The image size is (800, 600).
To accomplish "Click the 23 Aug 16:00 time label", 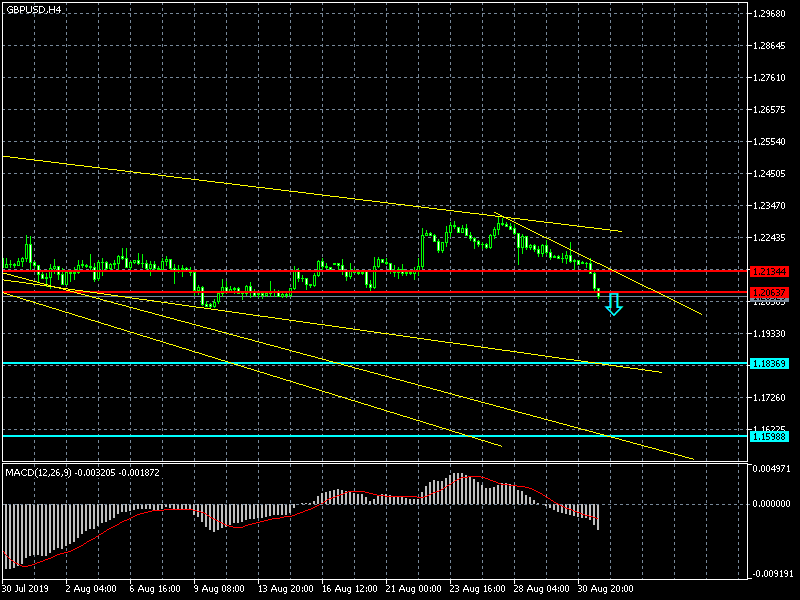I will [477, 588].
